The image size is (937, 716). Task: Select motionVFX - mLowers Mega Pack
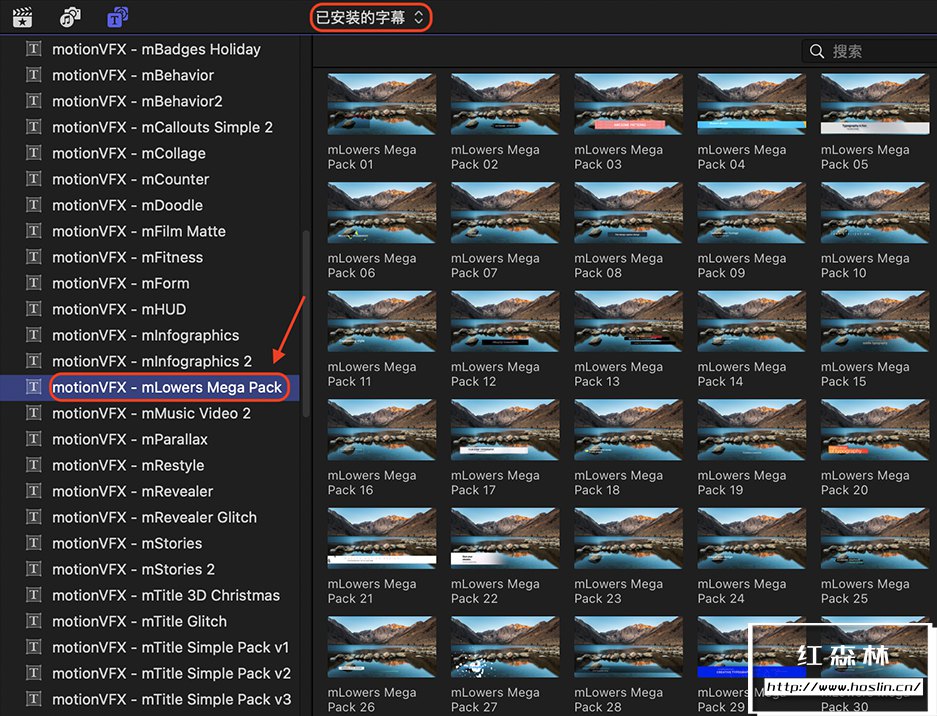click(x=149, y=387)
